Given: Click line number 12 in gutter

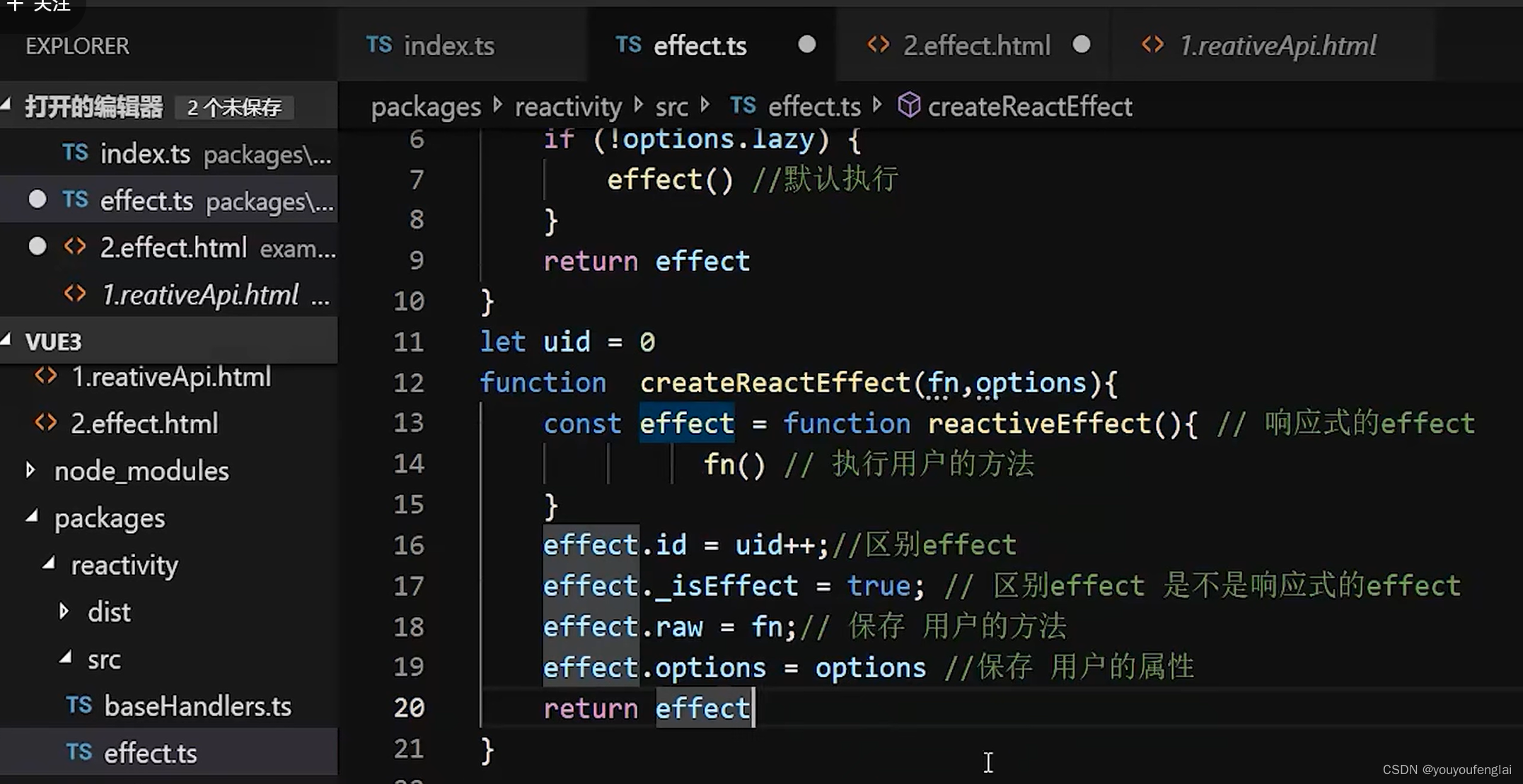Looking at the screenshot, I should tap(408, 382).
